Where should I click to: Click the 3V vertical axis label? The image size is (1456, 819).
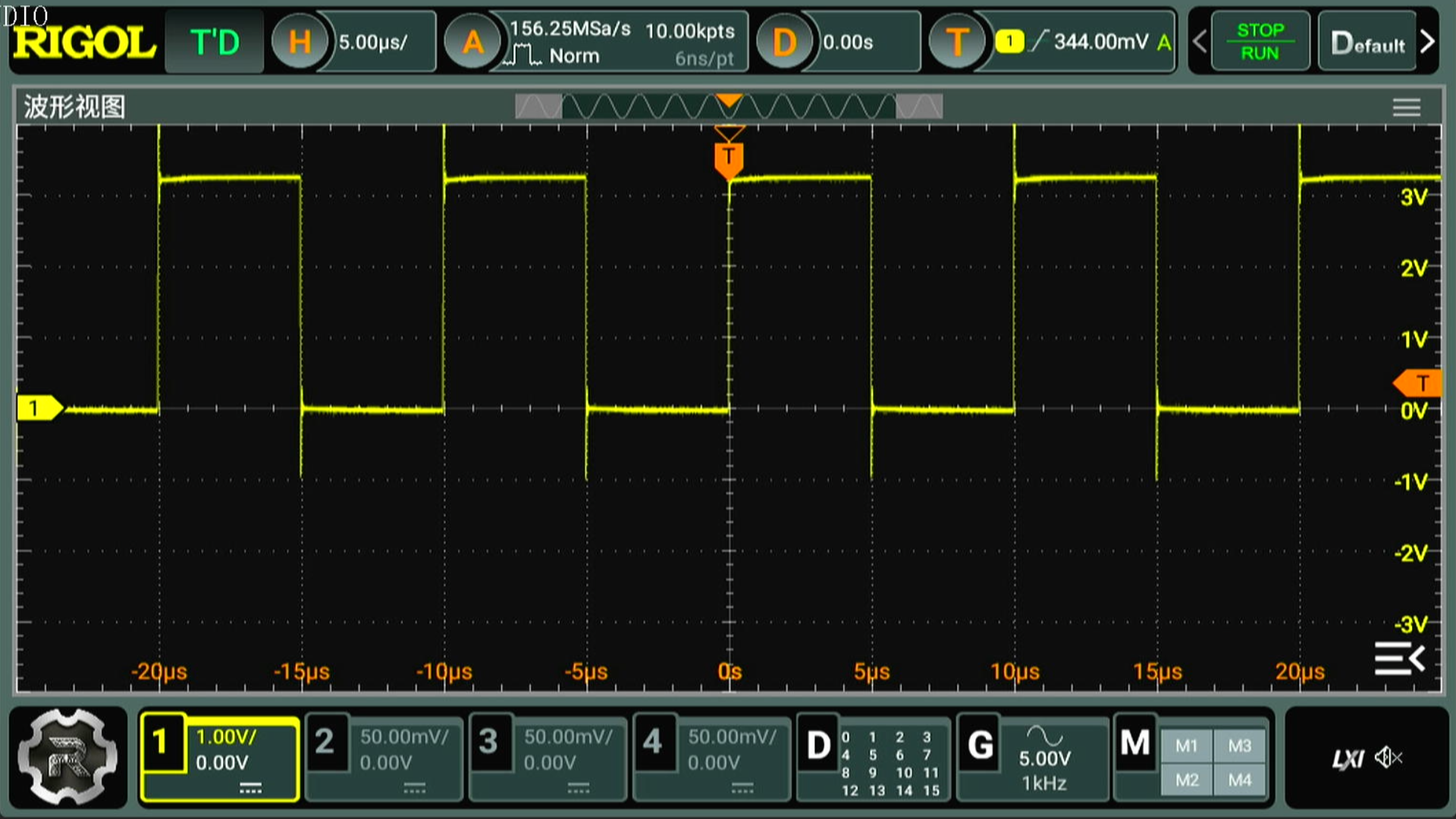pyautogui.click(x=1414, y=197)
